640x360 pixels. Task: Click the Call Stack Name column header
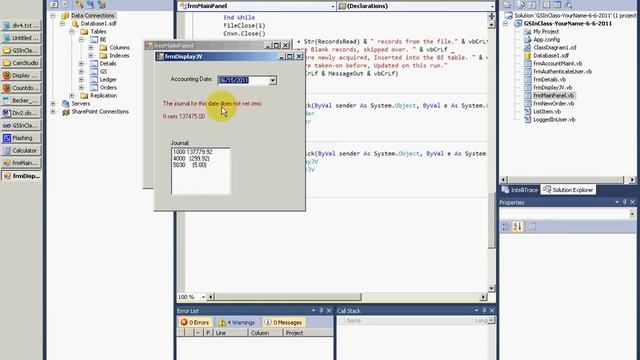coord(408,321)
